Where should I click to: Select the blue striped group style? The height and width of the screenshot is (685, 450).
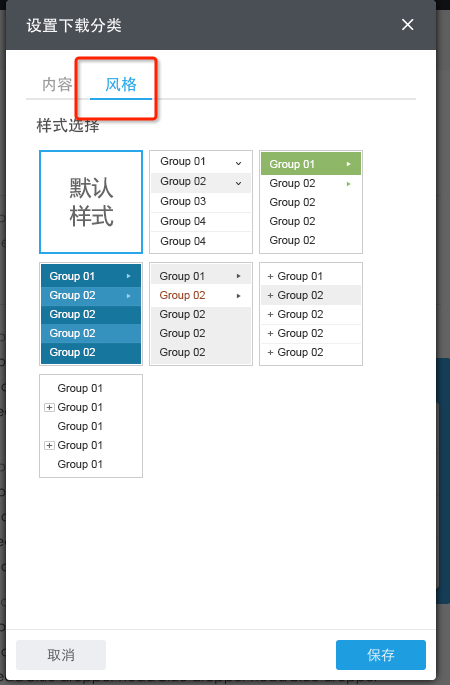click(x=91, y=314)
